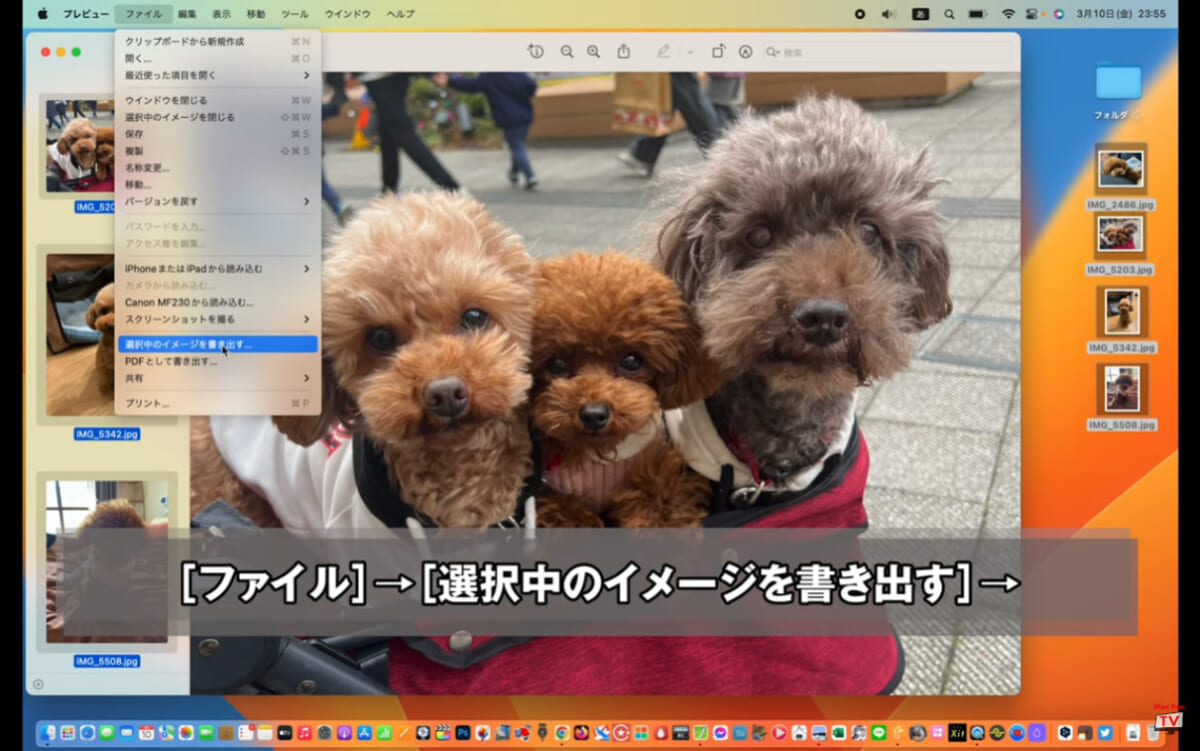Viewport: 1200px width, 751px height.
Task: Show the Markup toolbar icon
Action: [x=745, y=51]
